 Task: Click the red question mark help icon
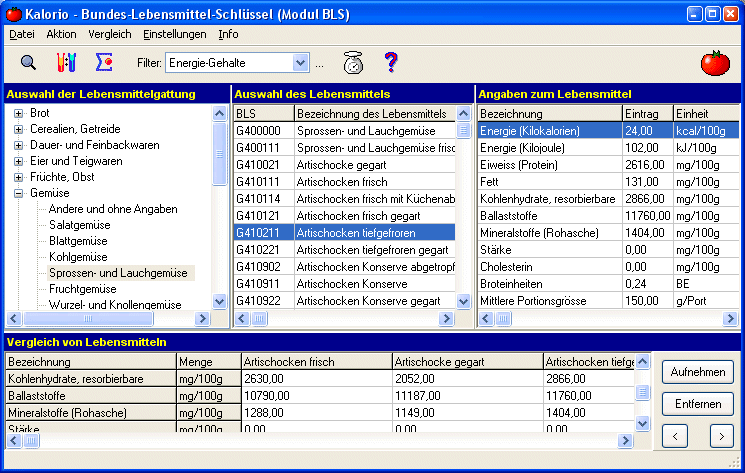(391, 62)
